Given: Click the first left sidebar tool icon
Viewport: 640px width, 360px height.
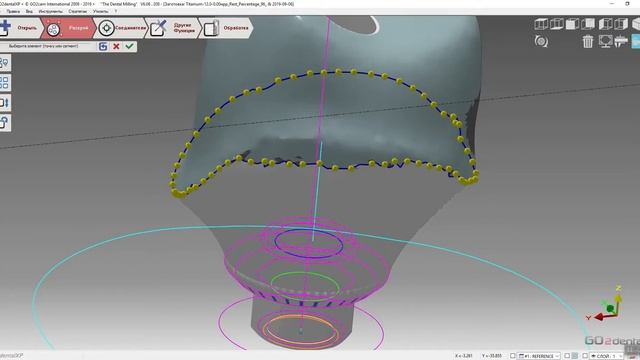Looking at the screenshot, I should click(4, 63).
